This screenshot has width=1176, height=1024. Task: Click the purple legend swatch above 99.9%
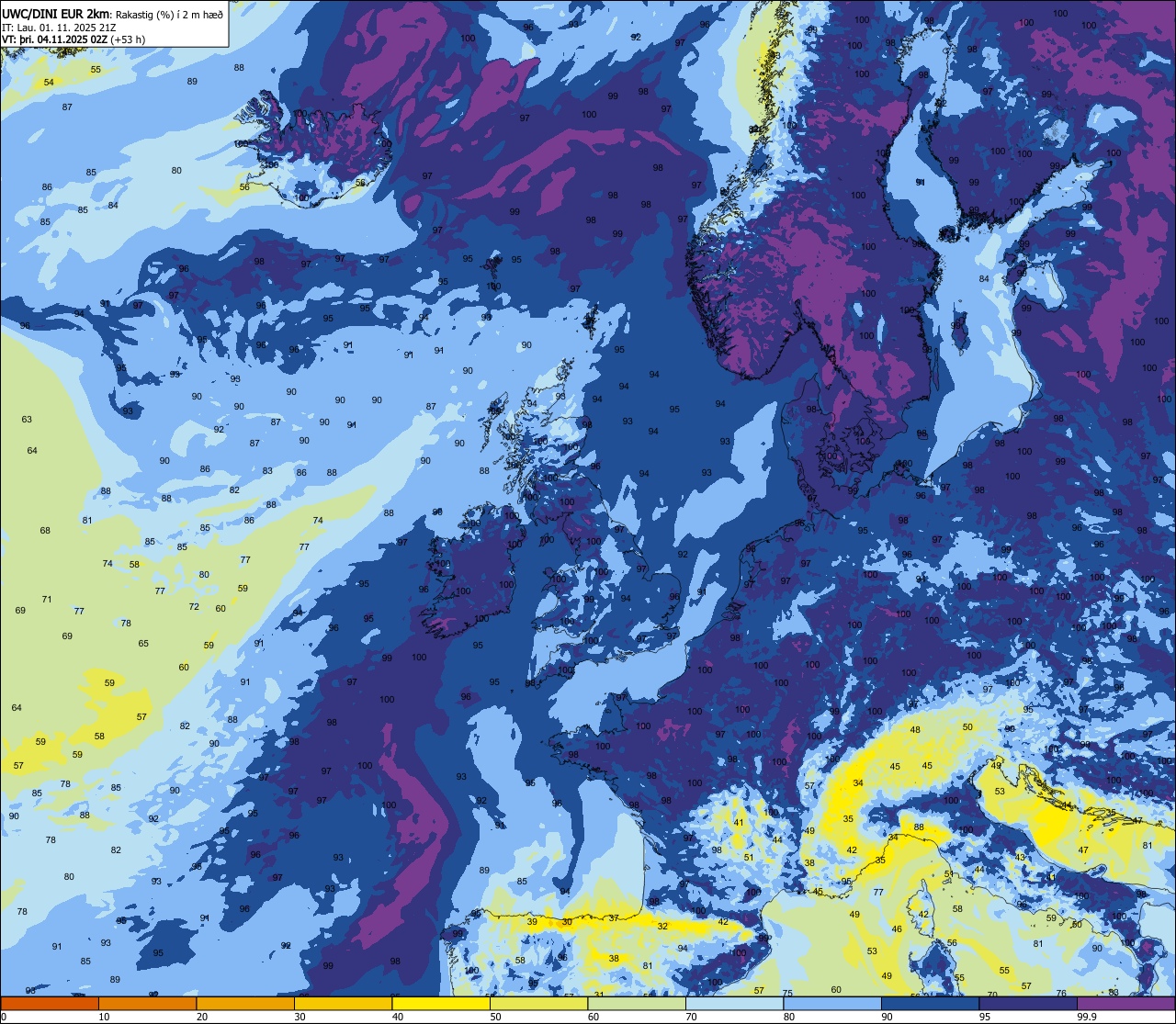pos(1125,1003)
